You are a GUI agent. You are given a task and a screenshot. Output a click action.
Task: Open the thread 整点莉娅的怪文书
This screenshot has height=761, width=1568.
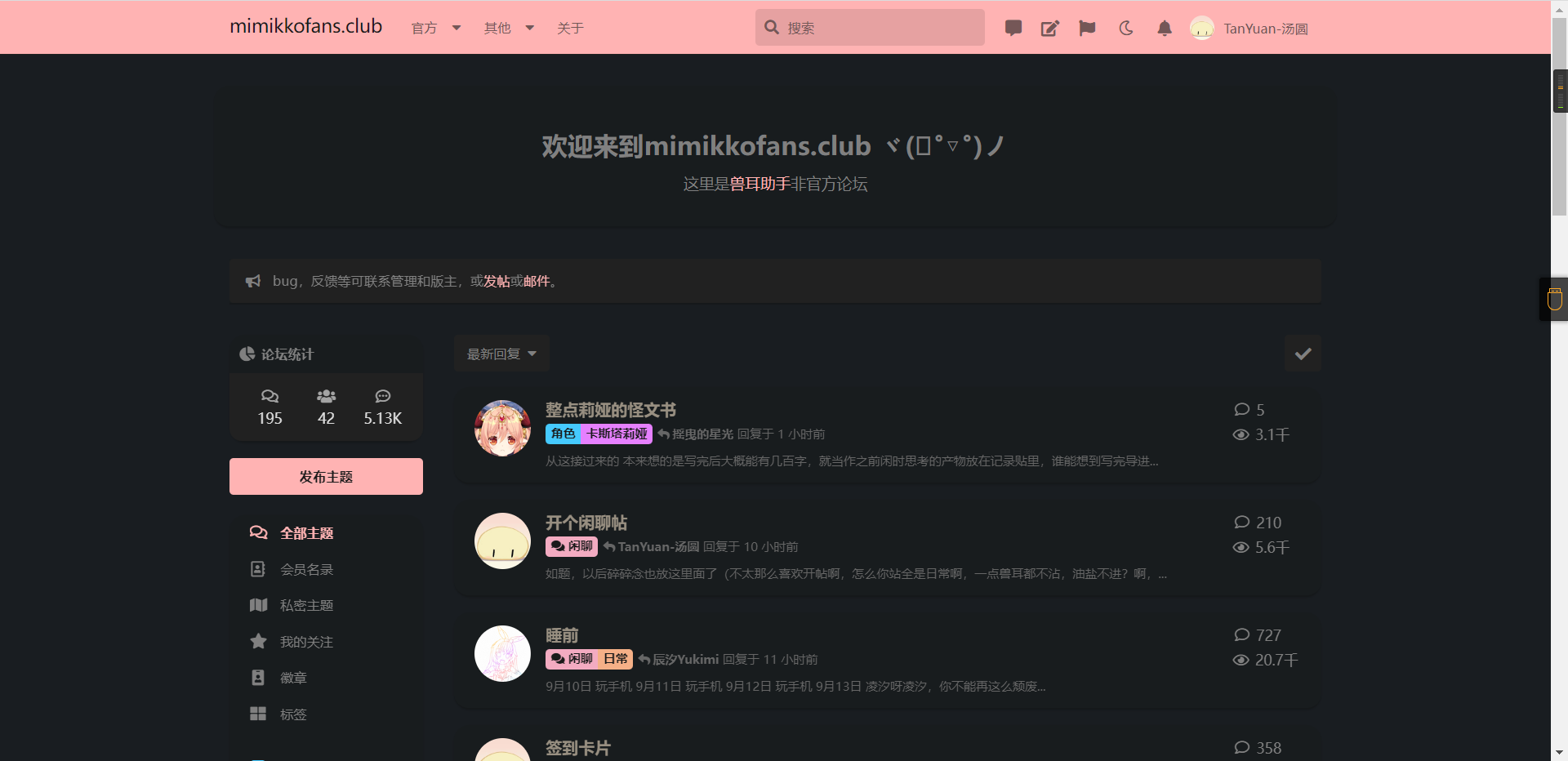point(610,410)
